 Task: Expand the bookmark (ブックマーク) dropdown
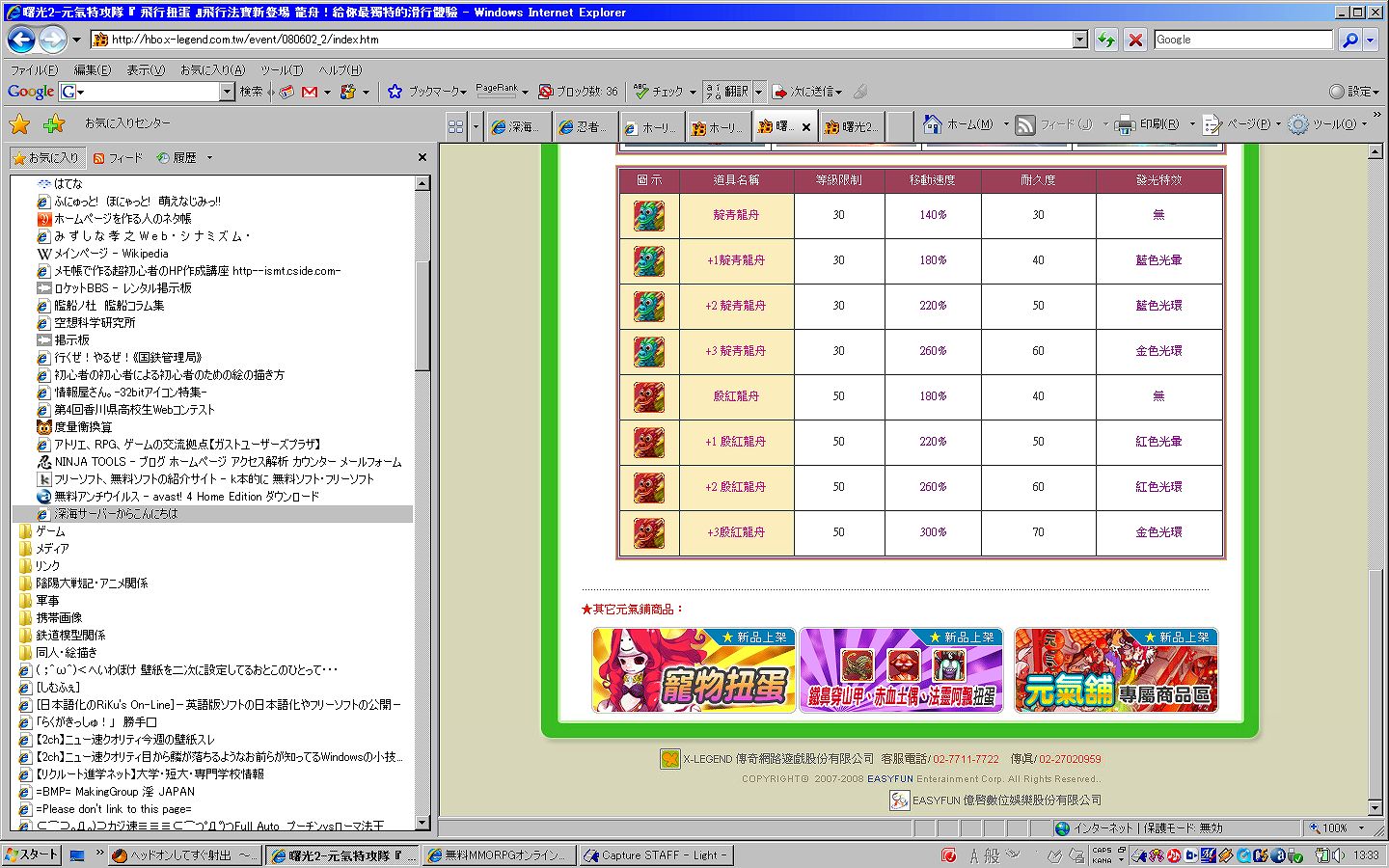tap(464, 93)
